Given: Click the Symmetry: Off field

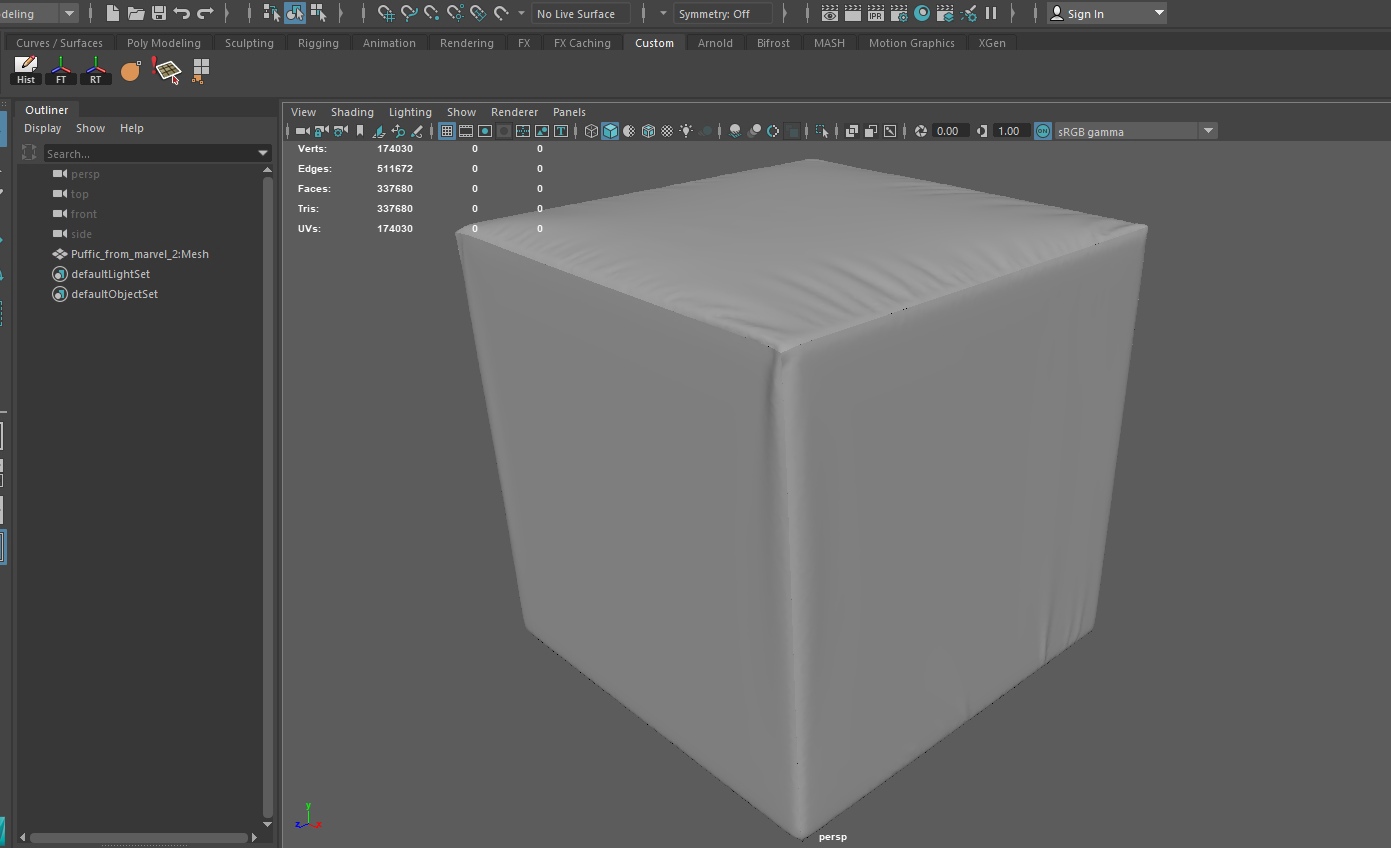Looking at the screenshot, I should 722,14.
